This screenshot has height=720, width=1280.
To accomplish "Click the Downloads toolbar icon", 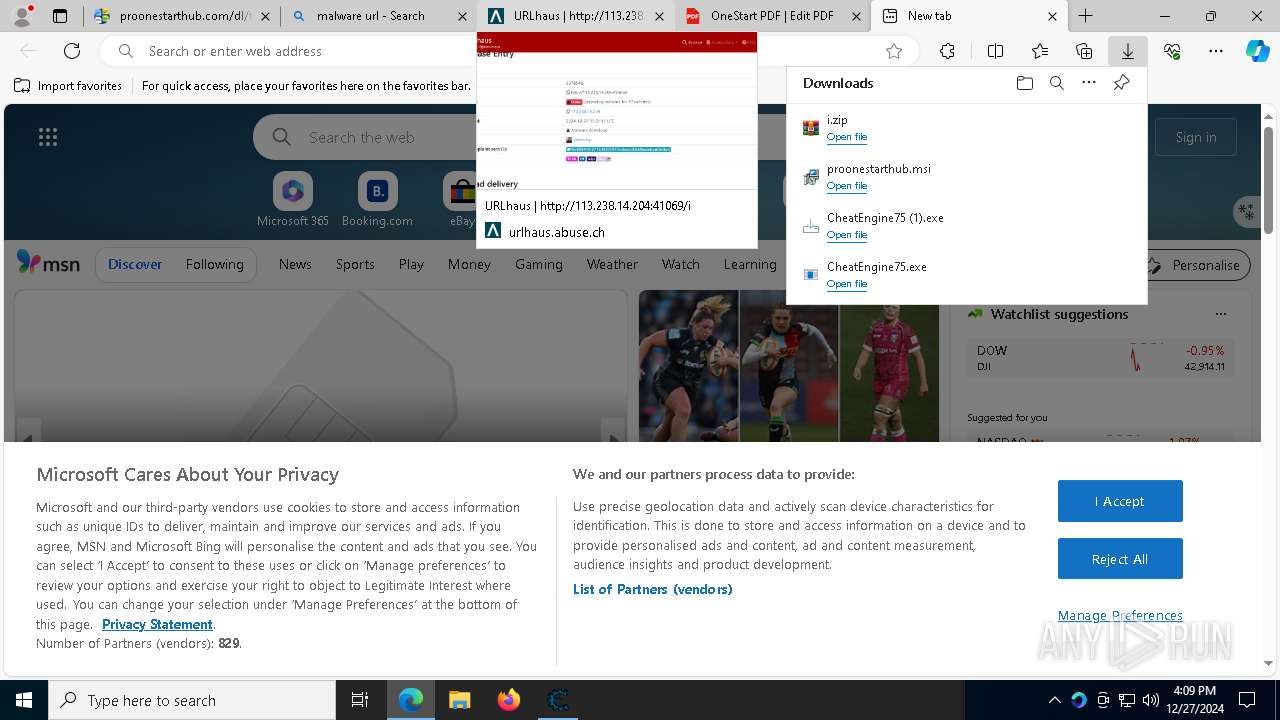I will click(1127, 51).
